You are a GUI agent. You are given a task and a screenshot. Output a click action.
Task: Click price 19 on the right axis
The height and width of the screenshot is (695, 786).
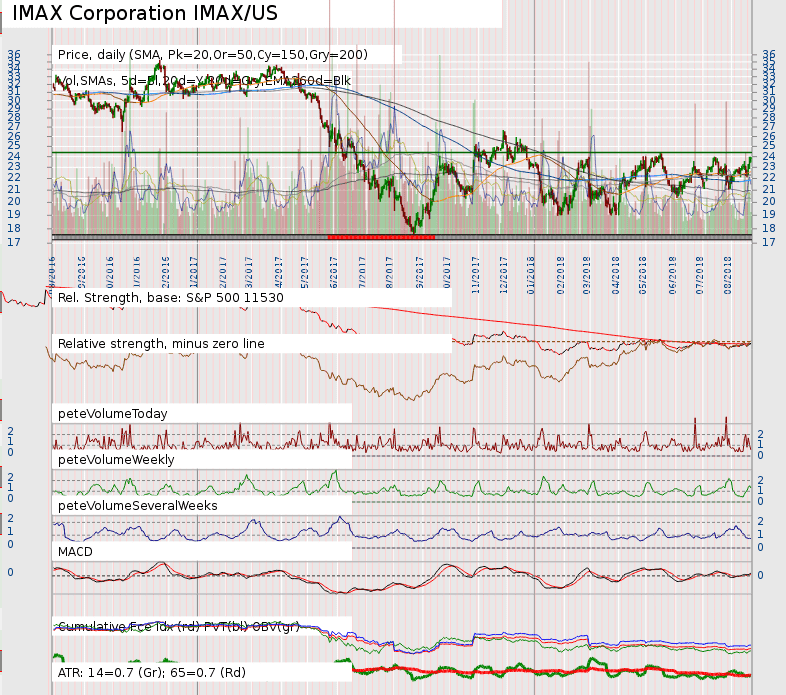pos(769,214)
